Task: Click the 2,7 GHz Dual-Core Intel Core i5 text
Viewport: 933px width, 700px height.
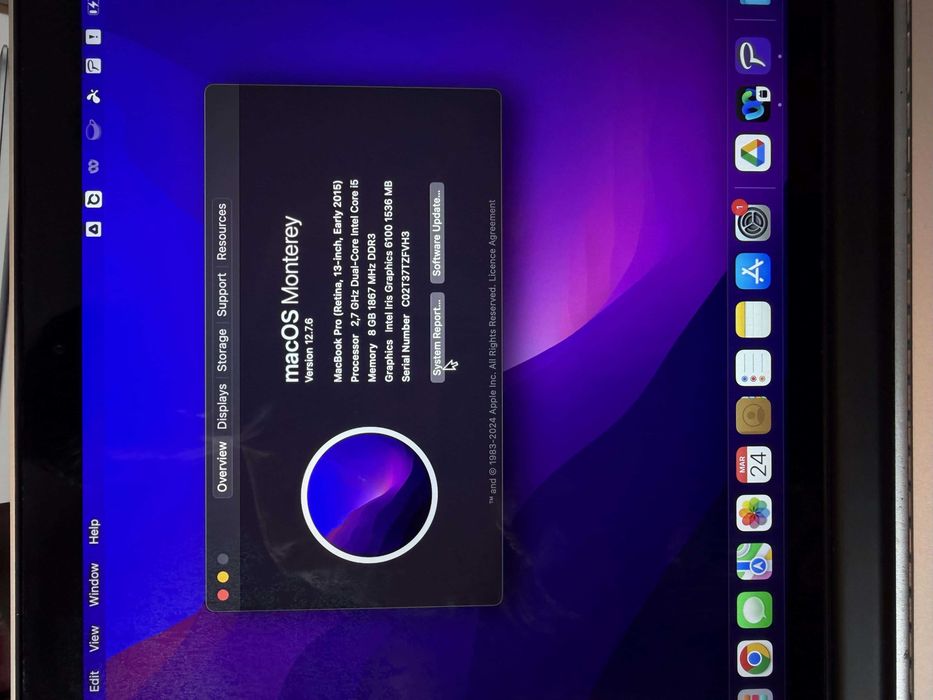Action: (355, 253)
